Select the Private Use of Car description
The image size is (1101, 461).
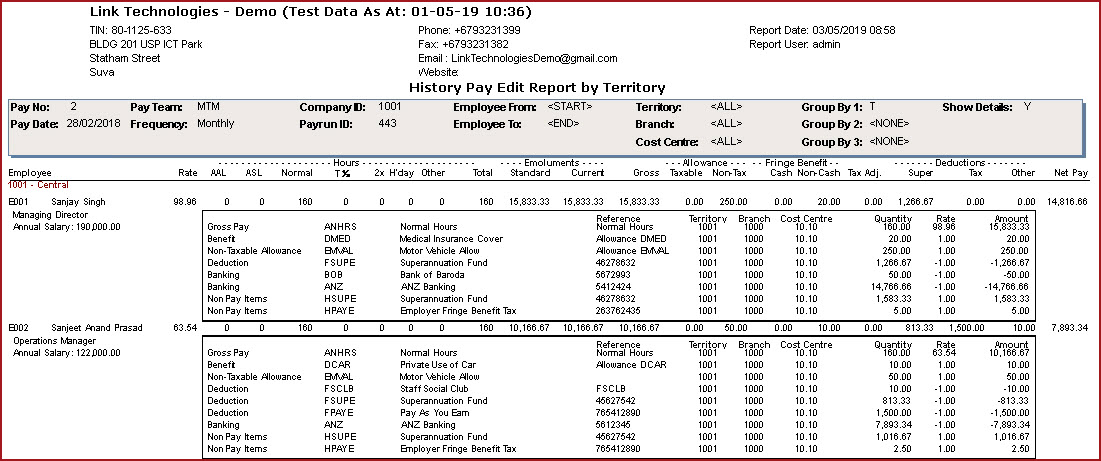(440, 365)
